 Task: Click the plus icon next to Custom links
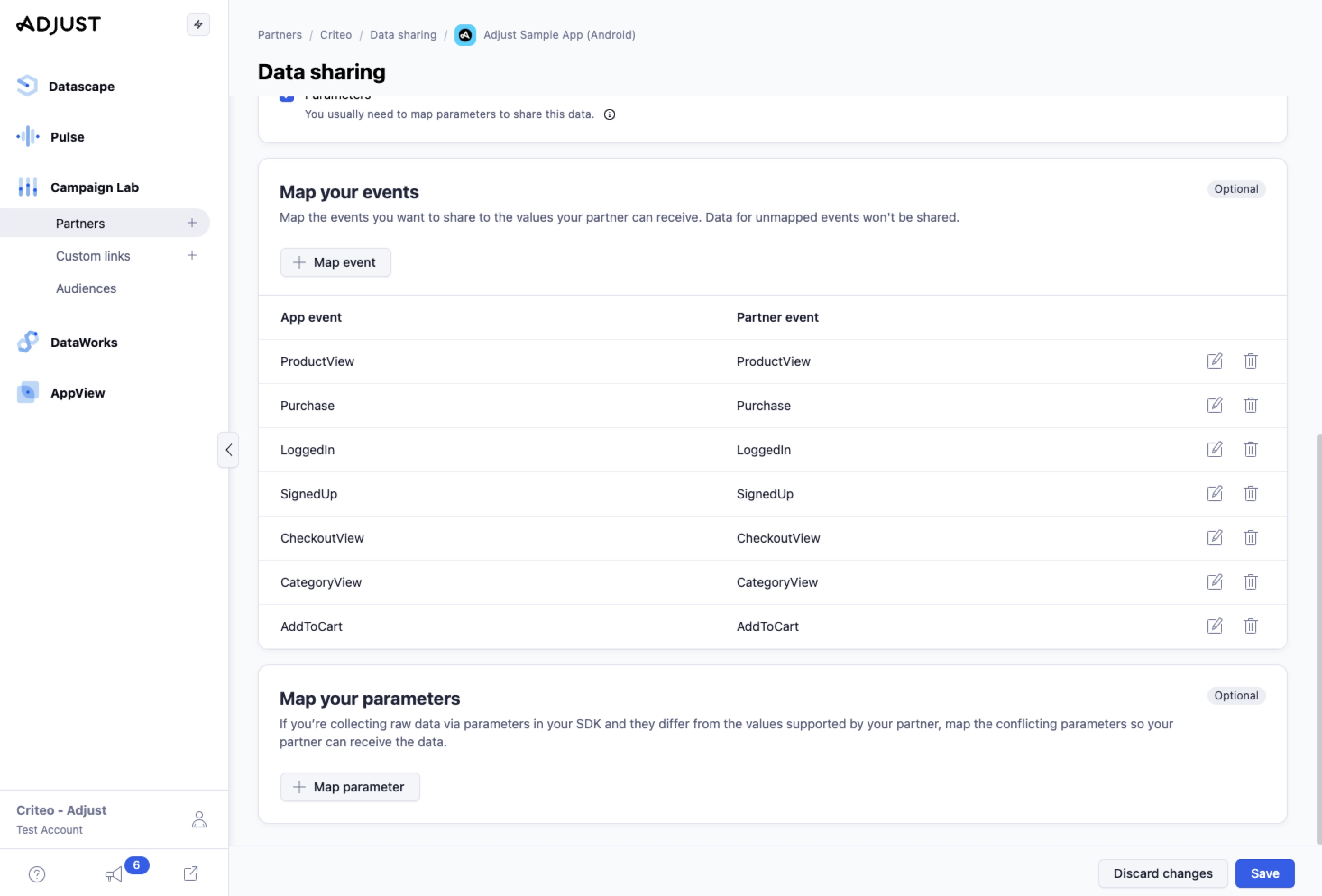click(x=192, y=255)
